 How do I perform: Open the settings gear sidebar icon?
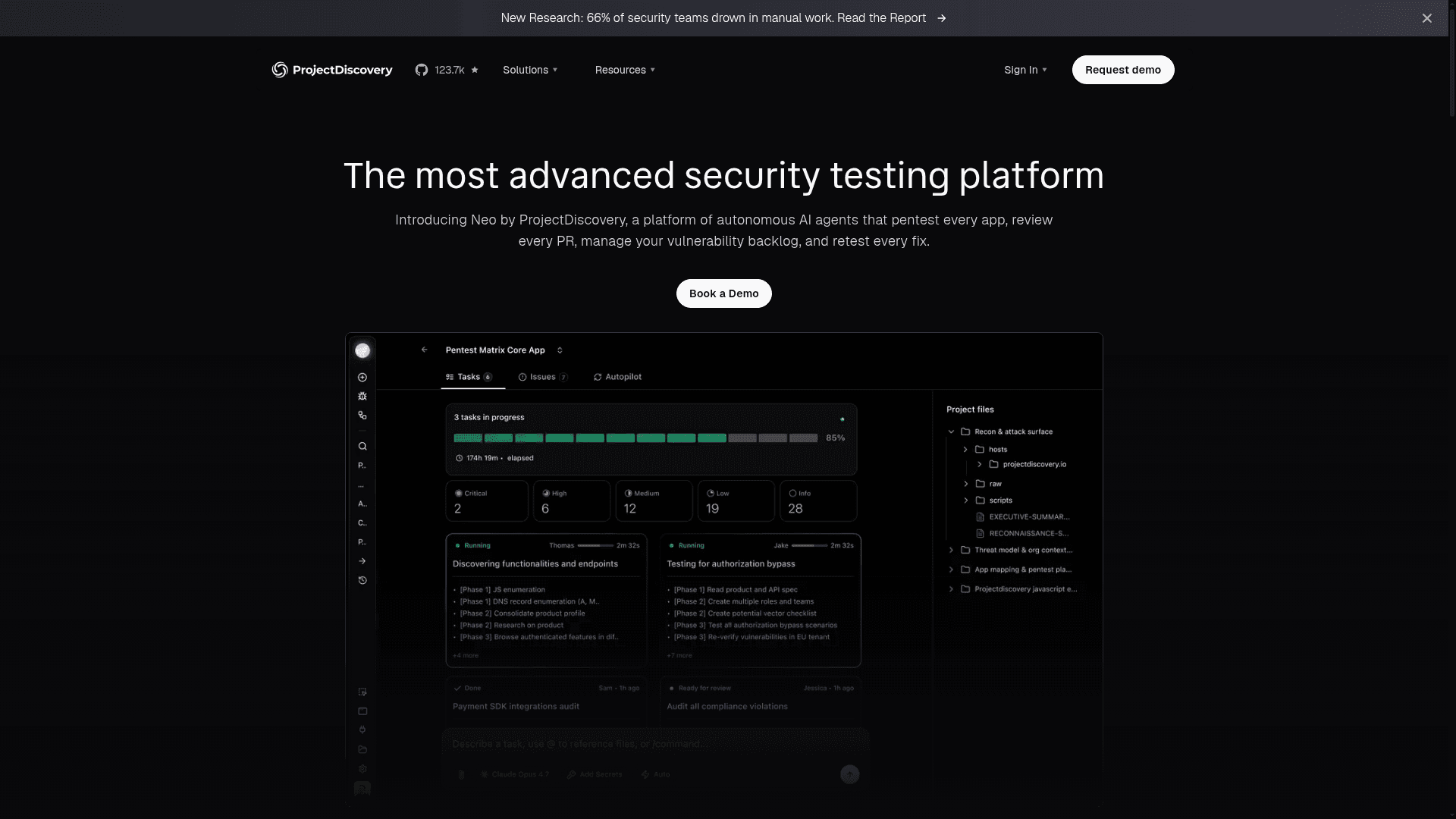coord(362,768)
